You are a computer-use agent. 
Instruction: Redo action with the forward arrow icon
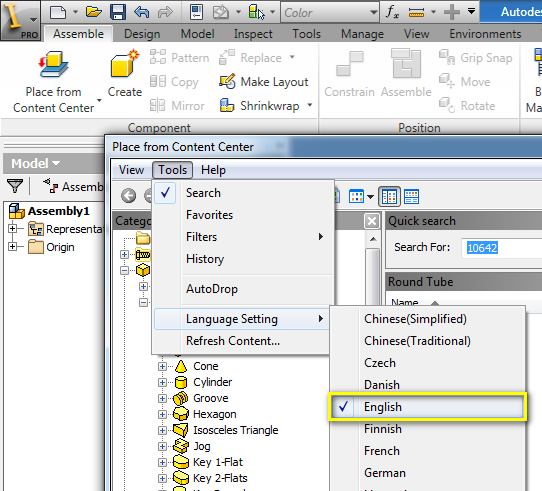click(165, 12)
